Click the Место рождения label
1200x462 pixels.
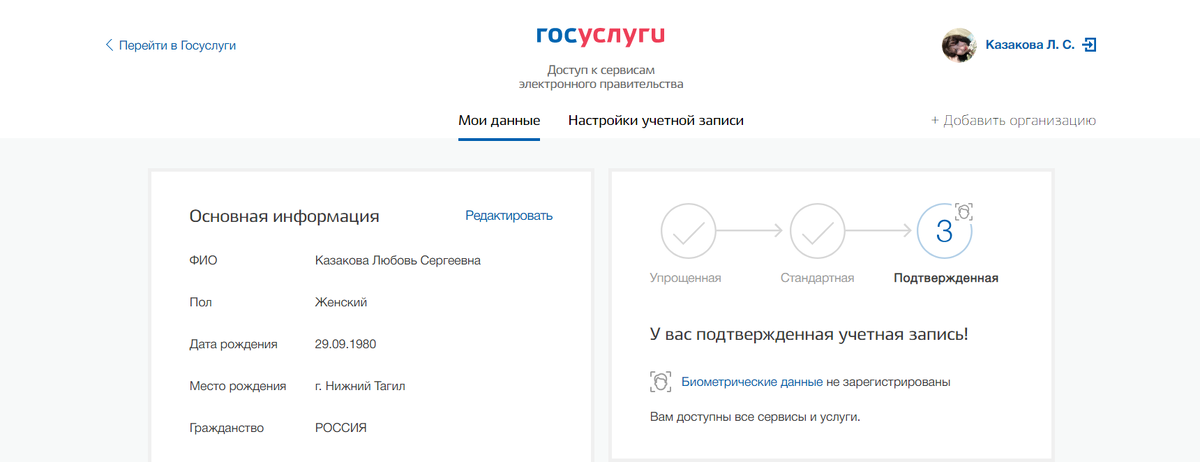click(x=238, y=386)
